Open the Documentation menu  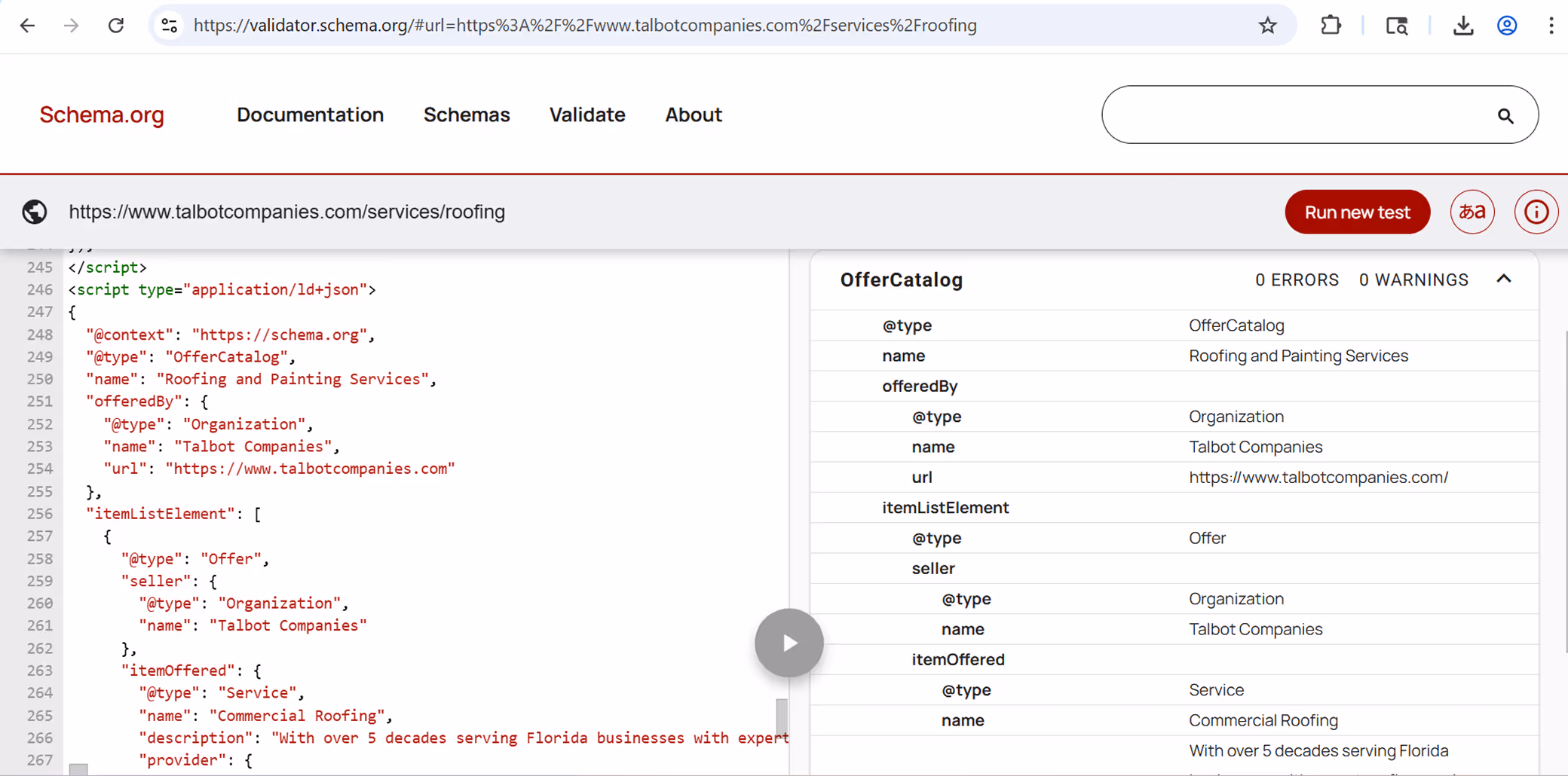310,115
